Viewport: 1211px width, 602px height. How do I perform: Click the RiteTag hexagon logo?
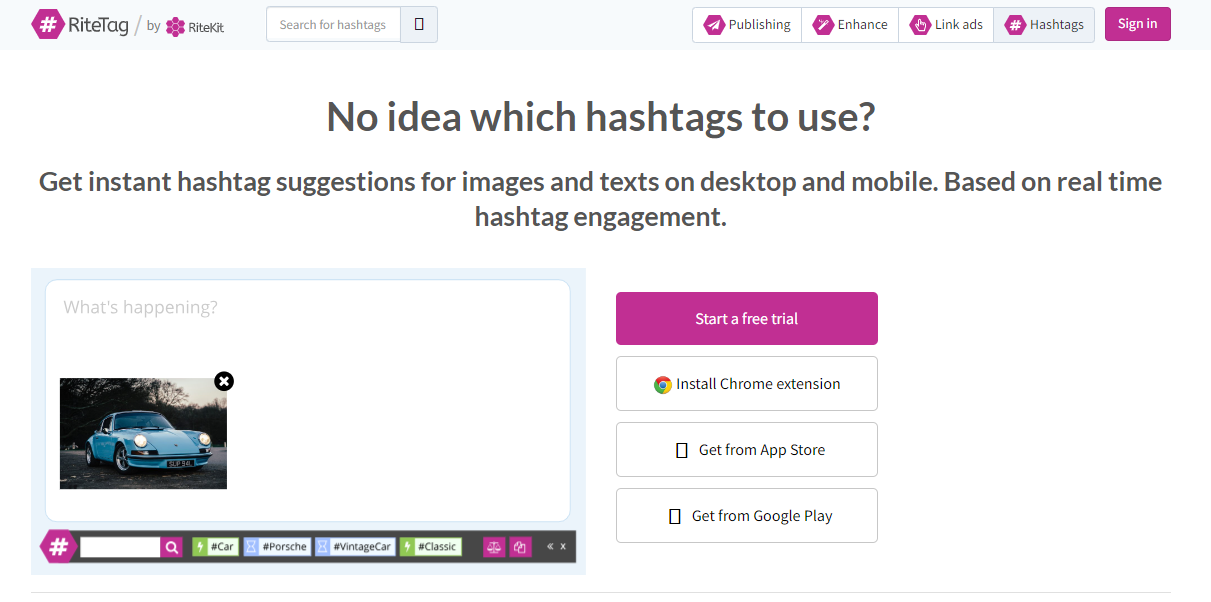click(x=48, y=25)
